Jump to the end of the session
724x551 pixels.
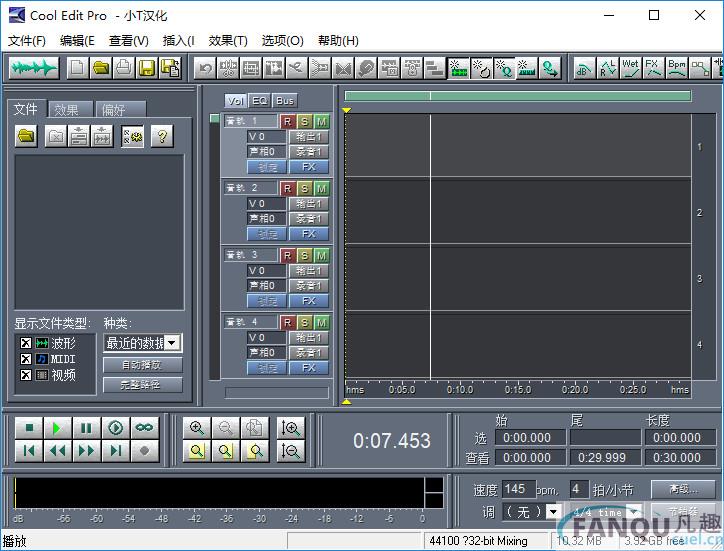[115, 451]
